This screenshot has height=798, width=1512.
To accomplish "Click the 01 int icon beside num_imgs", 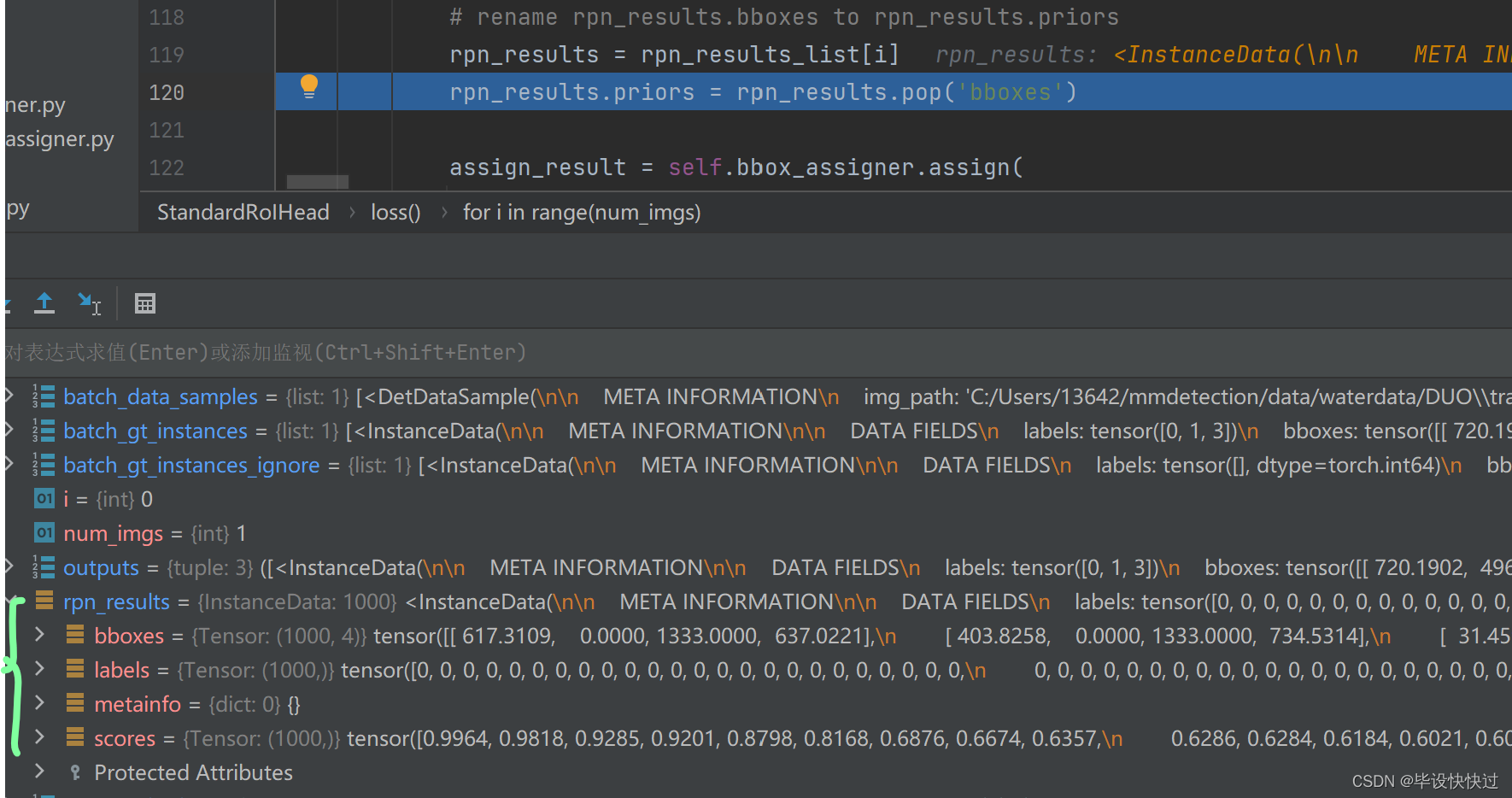I will (x=44, y=532).
